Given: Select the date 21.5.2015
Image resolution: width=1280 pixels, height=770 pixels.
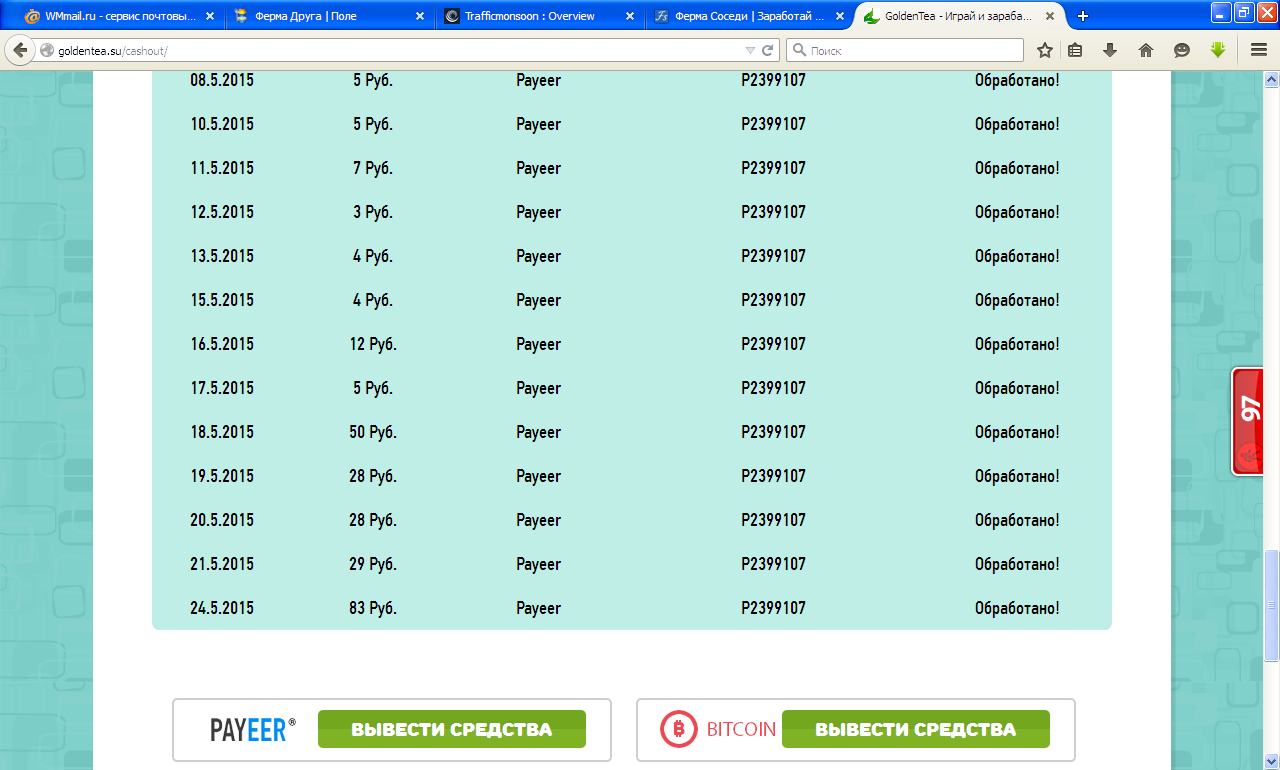Looking at the screenshot, I should pos(222,564).
